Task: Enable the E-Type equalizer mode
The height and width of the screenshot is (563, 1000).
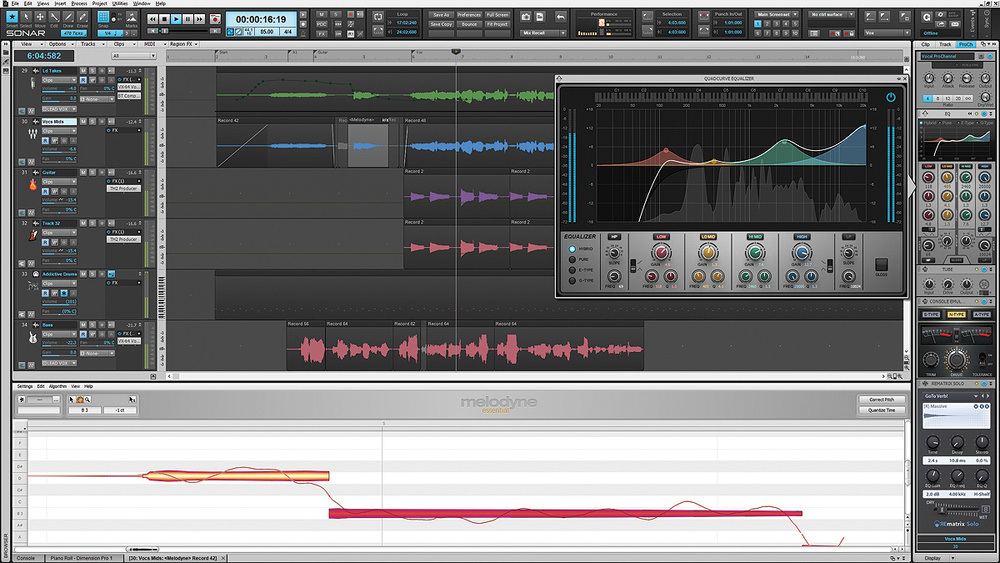Action: coord(572,270)
